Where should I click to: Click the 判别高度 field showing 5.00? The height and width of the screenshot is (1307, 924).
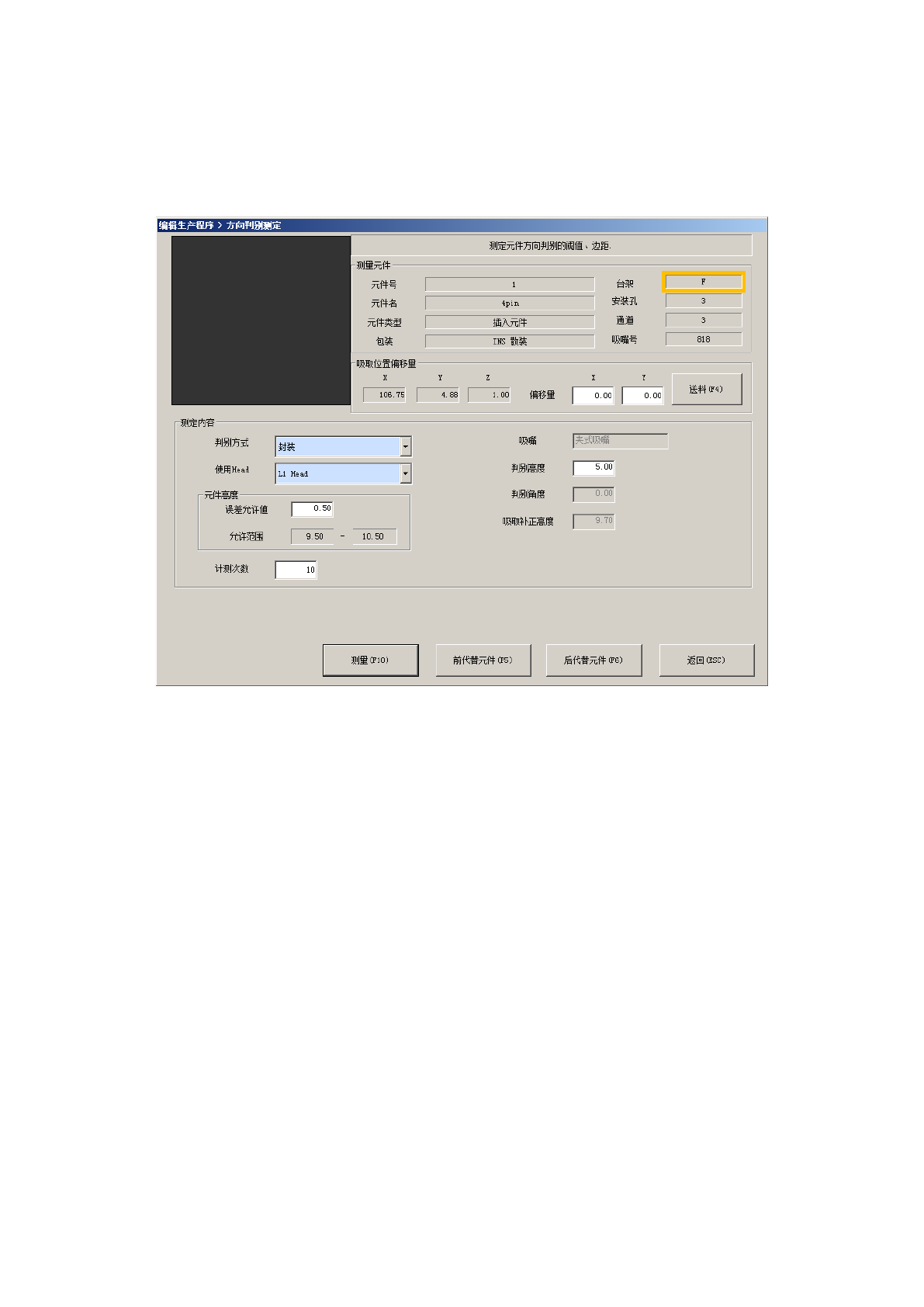[x=594, y=467]
